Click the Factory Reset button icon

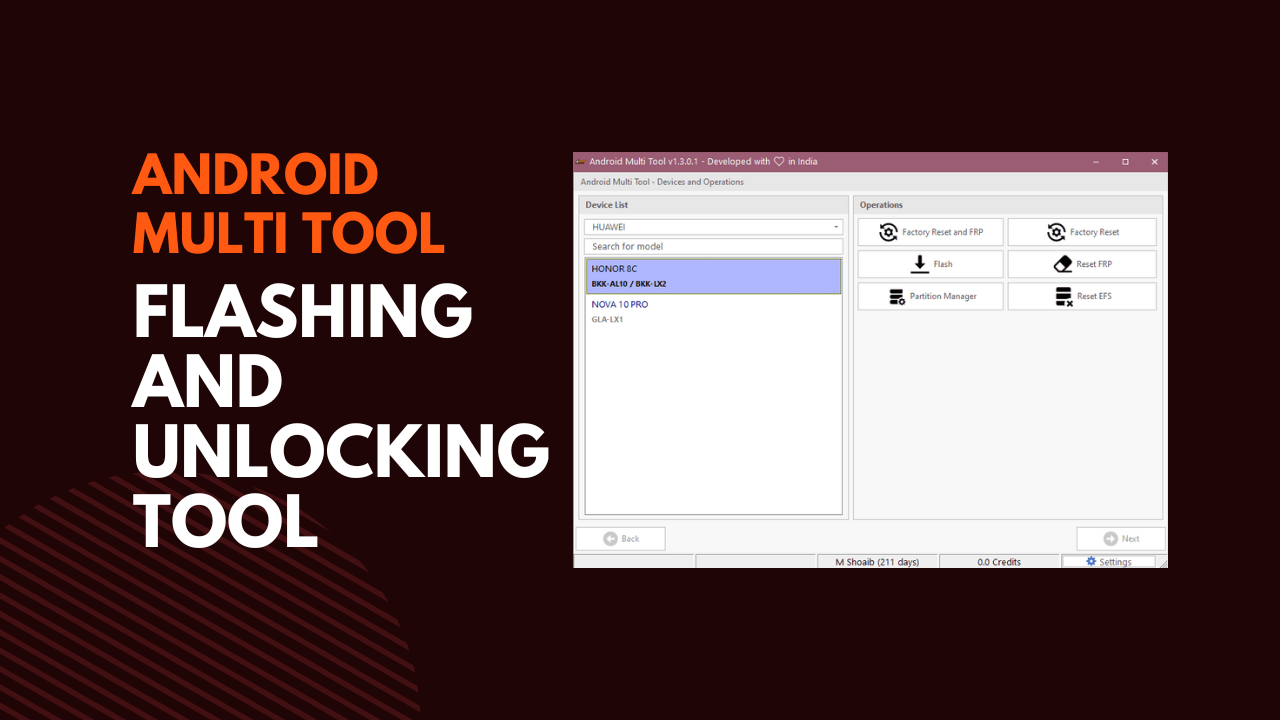1056,232
